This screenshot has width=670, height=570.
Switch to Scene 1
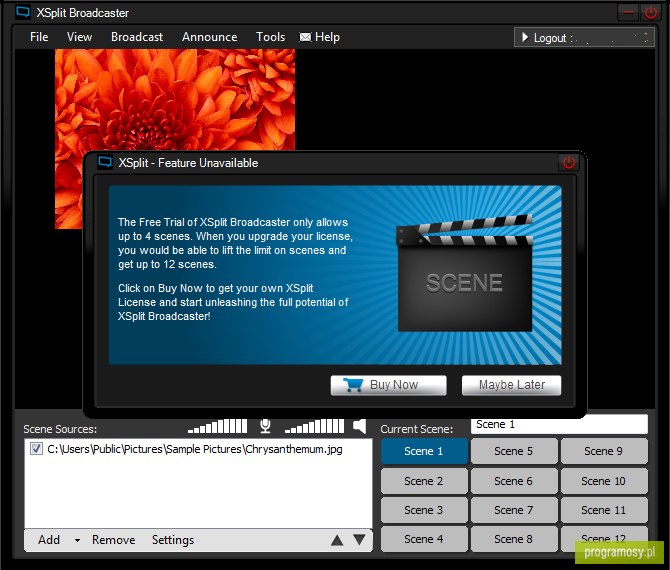tap(424, 451)
